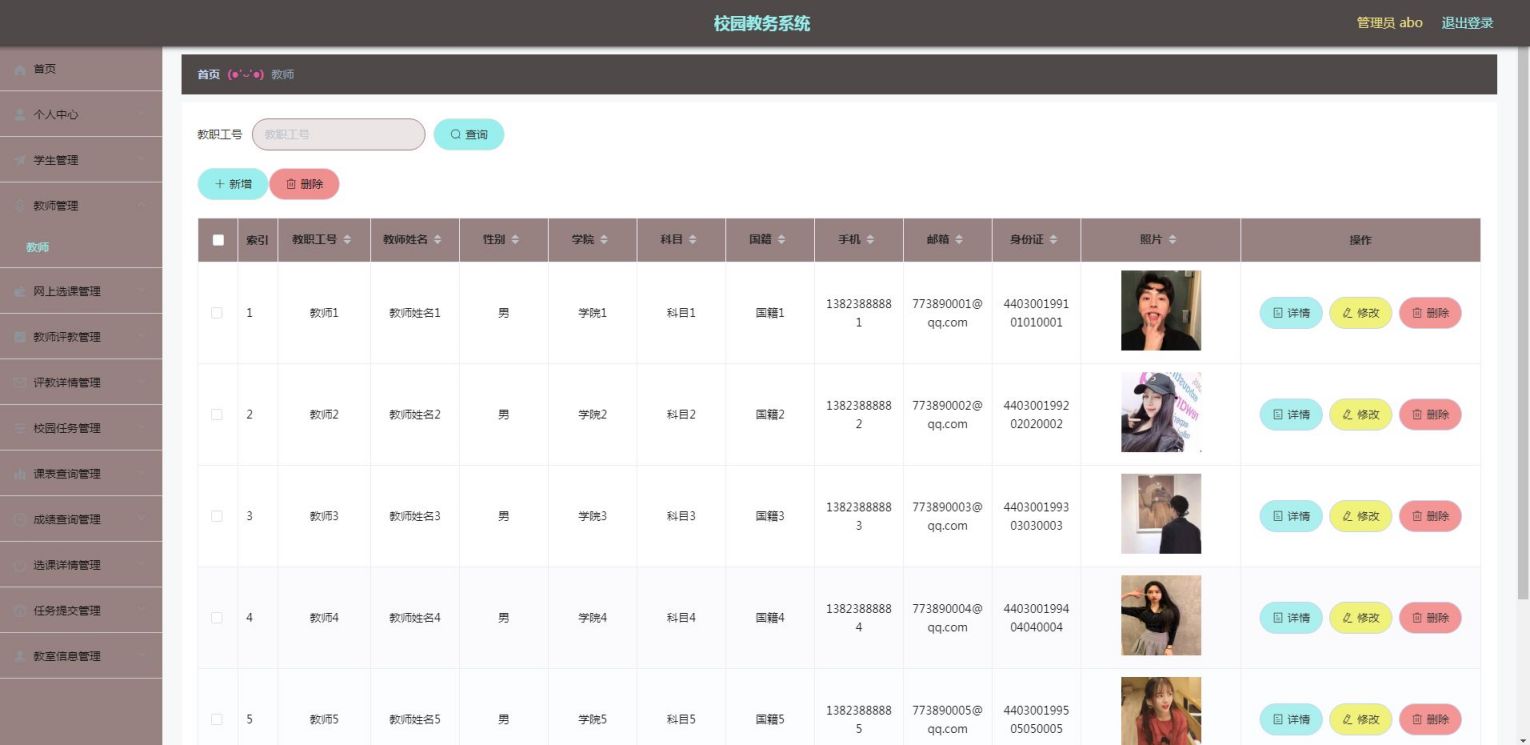This screenshot has height=745, width=1530.
Task: Sort table by 教师姓名 column arrows
Action: [437, 240]
